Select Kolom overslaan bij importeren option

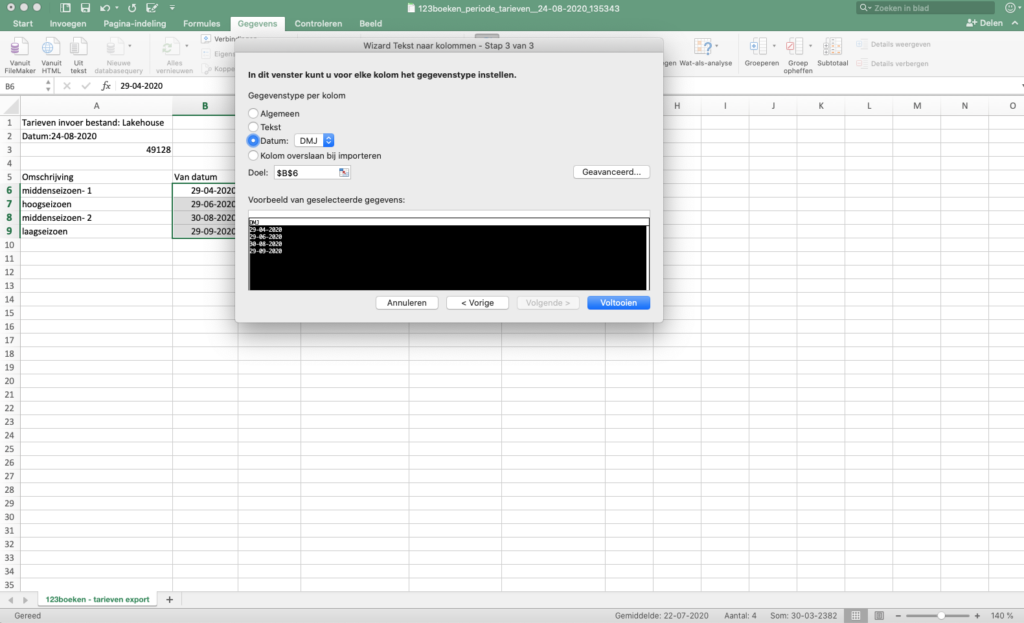(253, 155)
